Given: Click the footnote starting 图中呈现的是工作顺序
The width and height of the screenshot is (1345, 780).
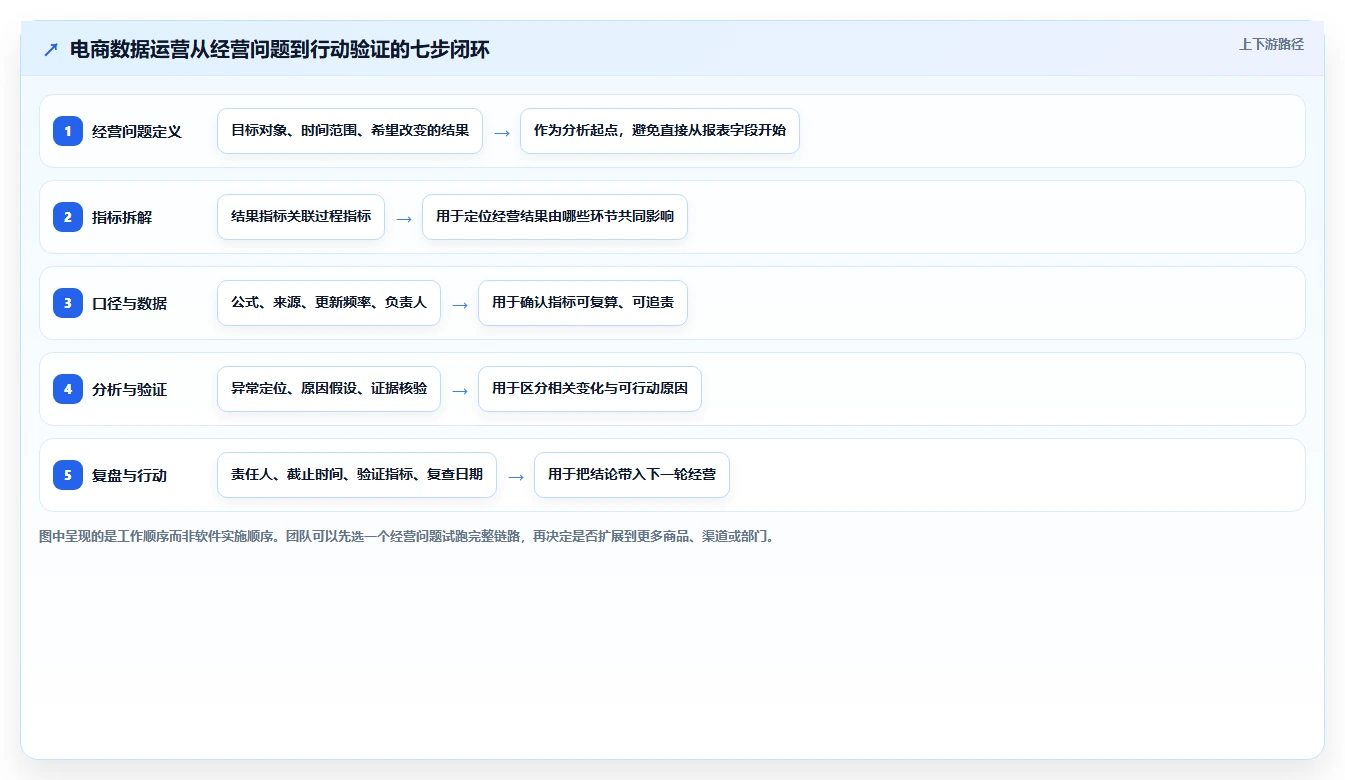Looking at the screenshot, I should click(x=407, y=536).
